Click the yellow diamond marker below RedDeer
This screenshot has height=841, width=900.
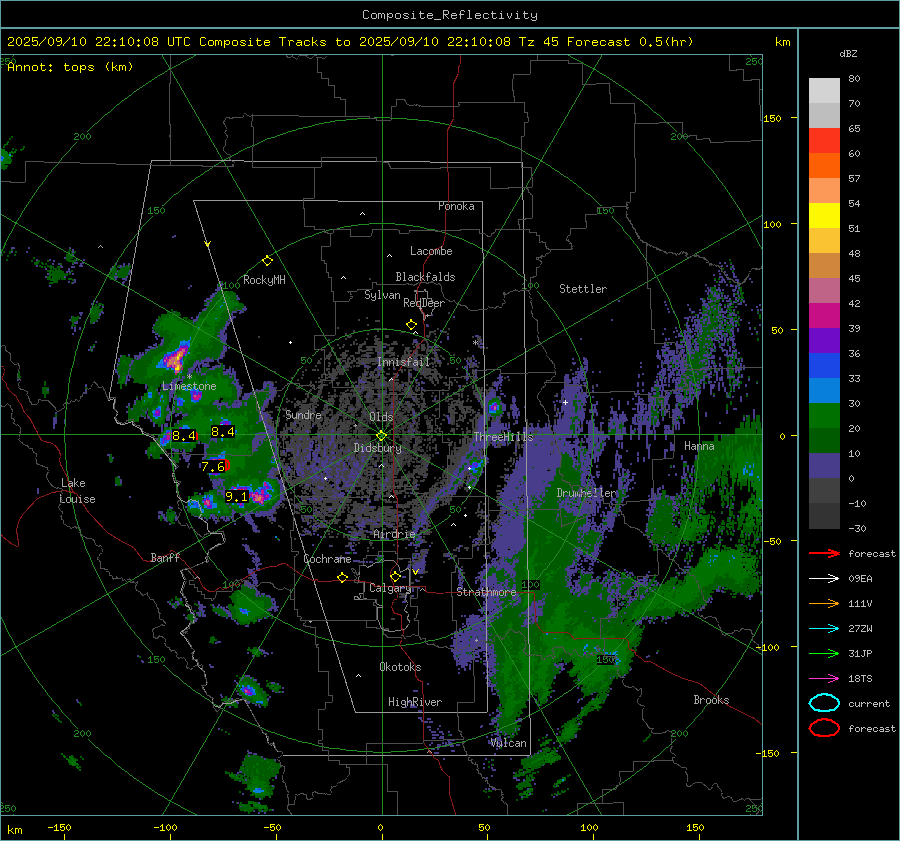coord(412,325)
